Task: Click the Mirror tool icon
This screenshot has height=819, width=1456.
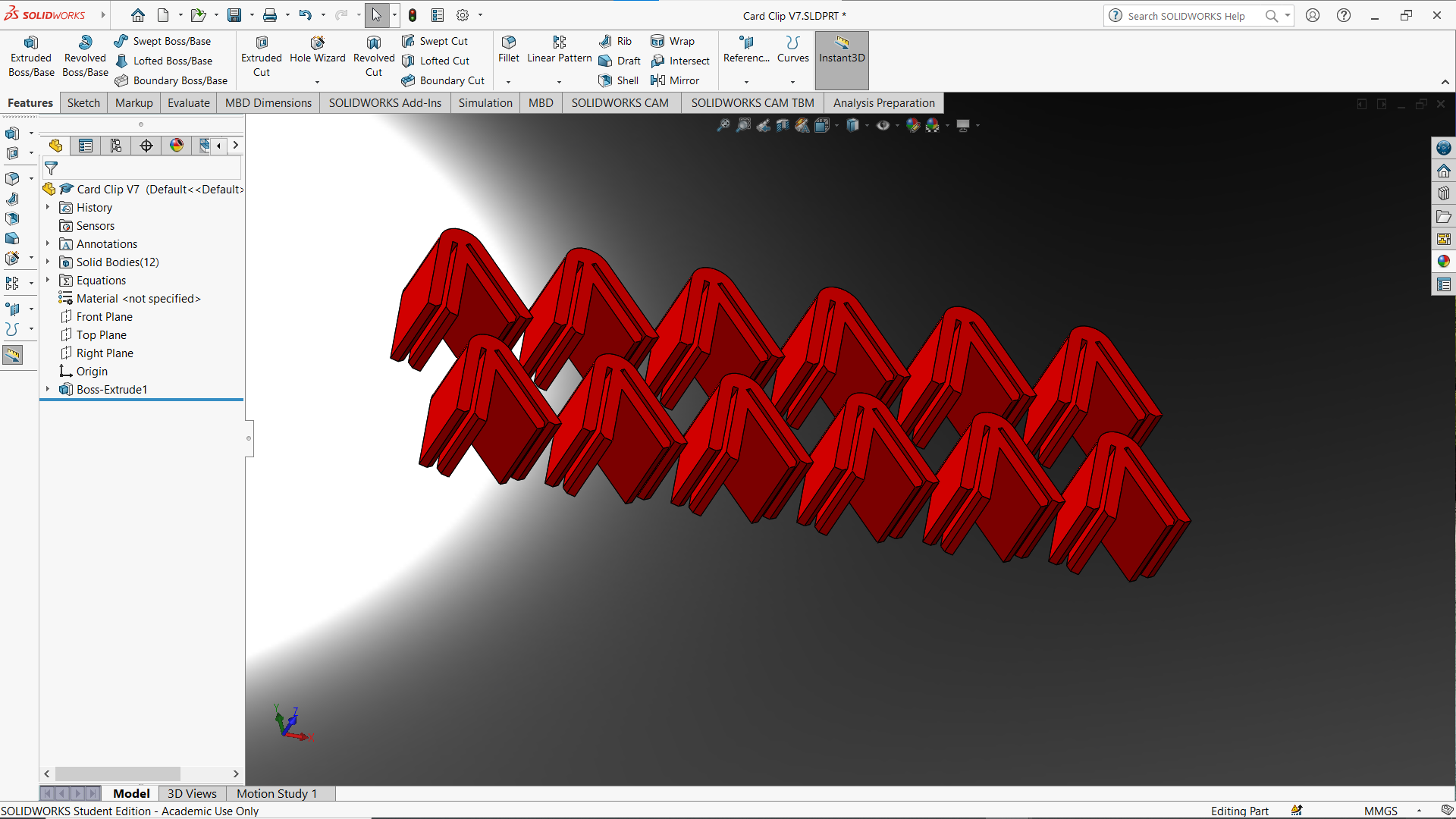Action: click(x=654, y=80)
